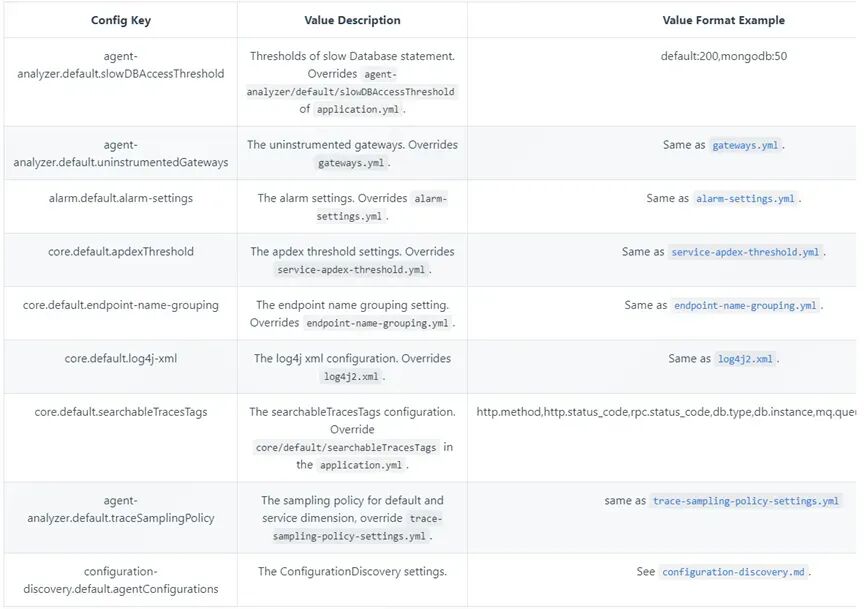Click the "Config Key" column header
The image size is (865, 609).
tap(121, 20)
